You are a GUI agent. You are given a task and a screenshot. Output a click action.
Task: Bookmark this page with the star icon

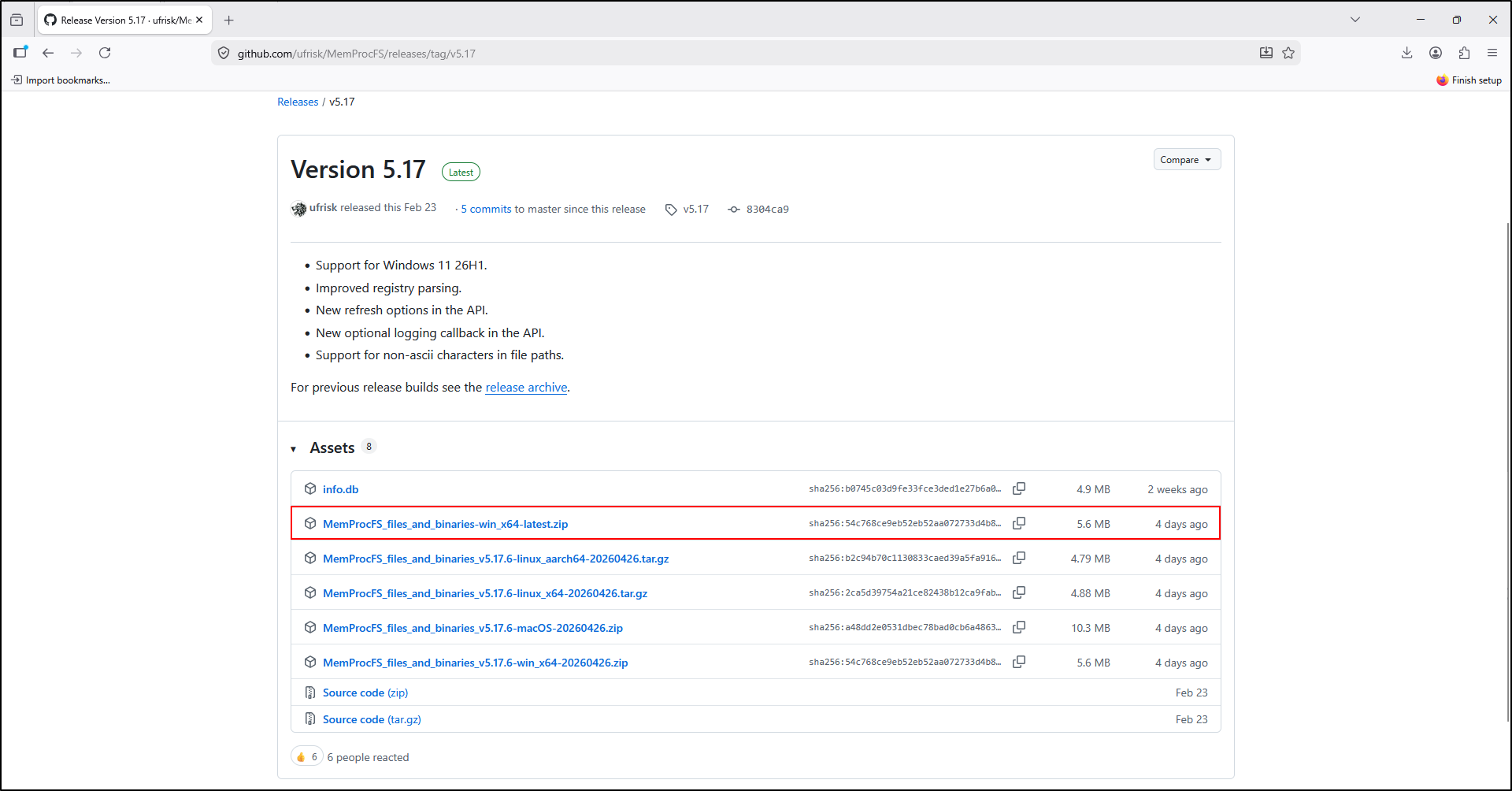(x=1288, y=53)
